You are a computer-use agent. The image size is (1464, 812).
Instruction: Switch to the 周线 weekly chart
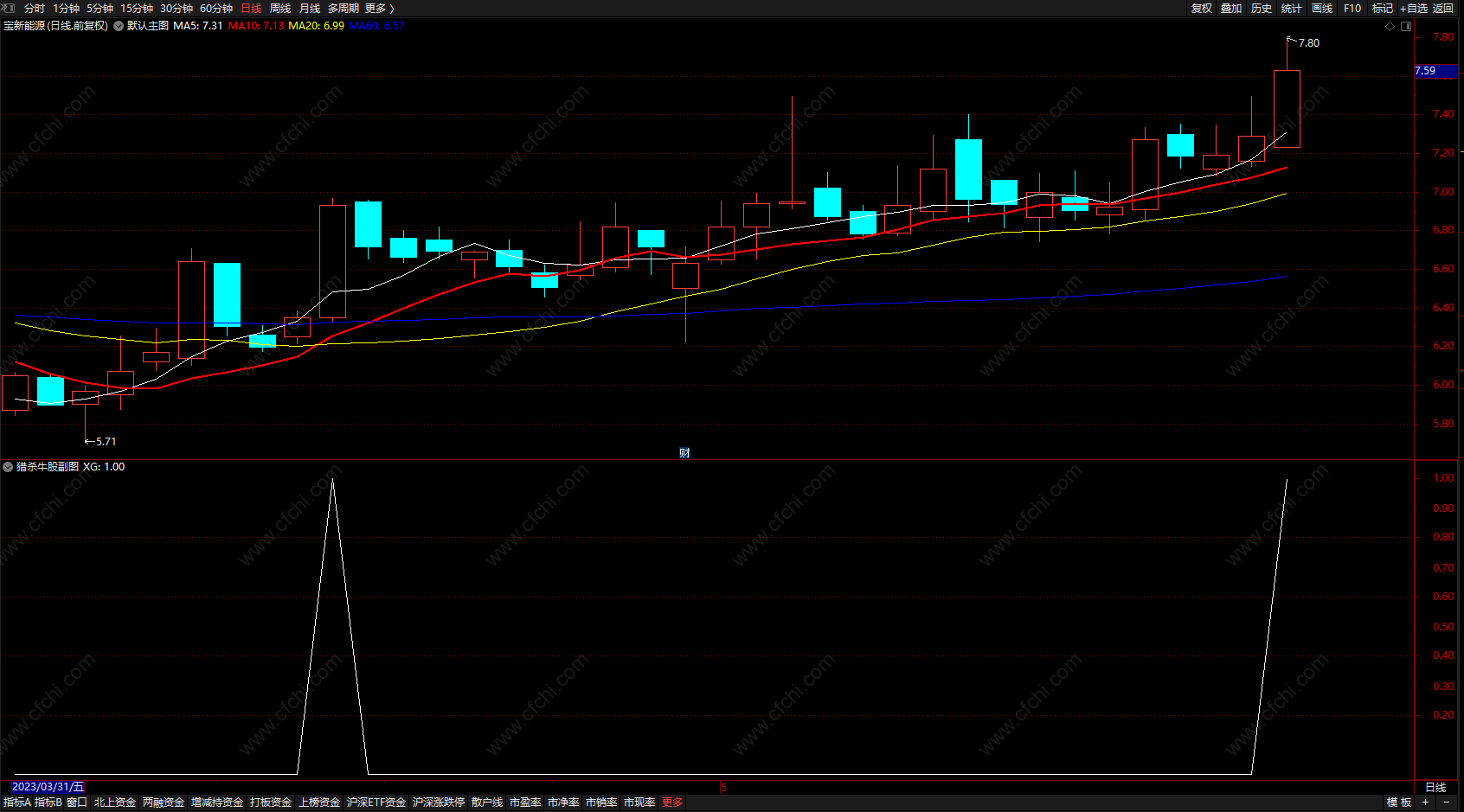[280, 9]
